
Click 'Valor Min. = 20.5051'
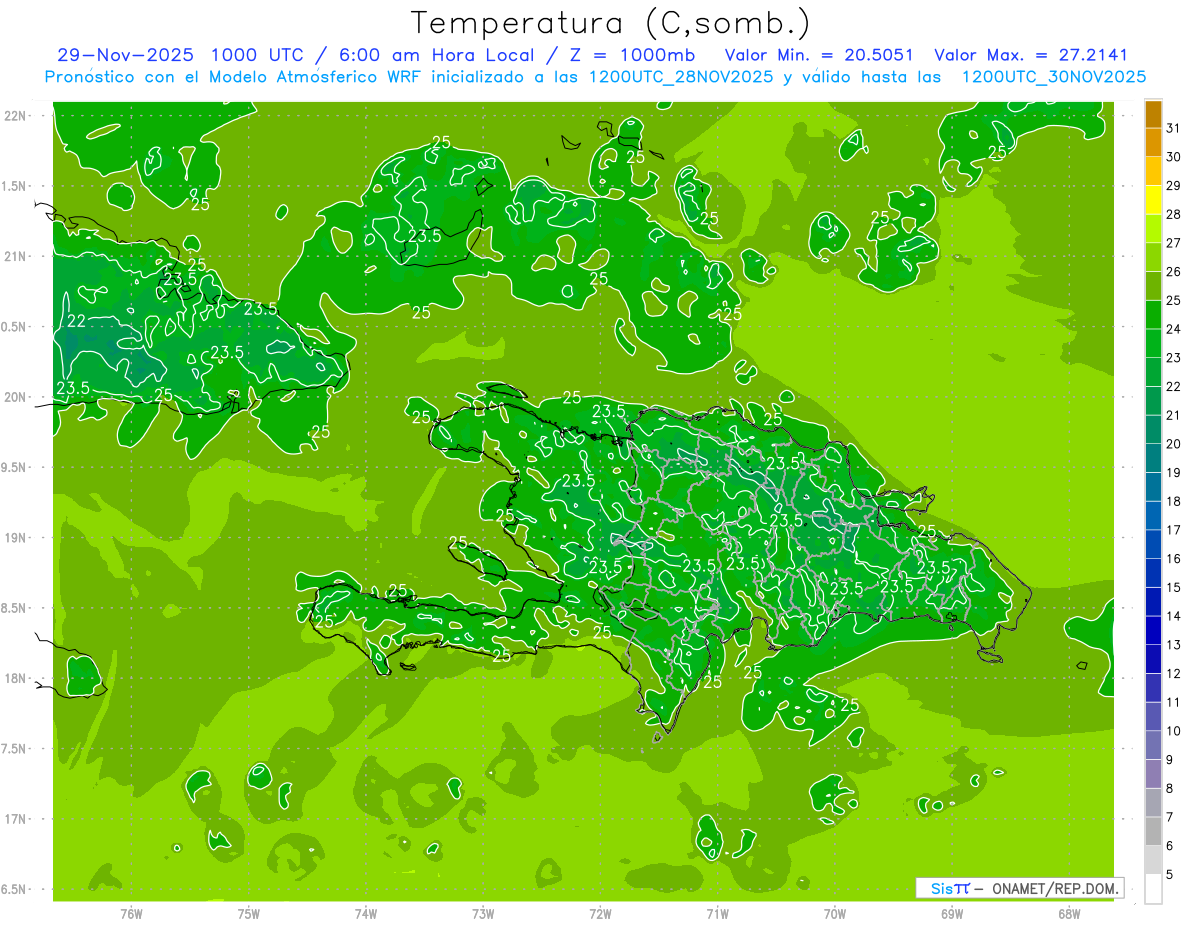821,55
